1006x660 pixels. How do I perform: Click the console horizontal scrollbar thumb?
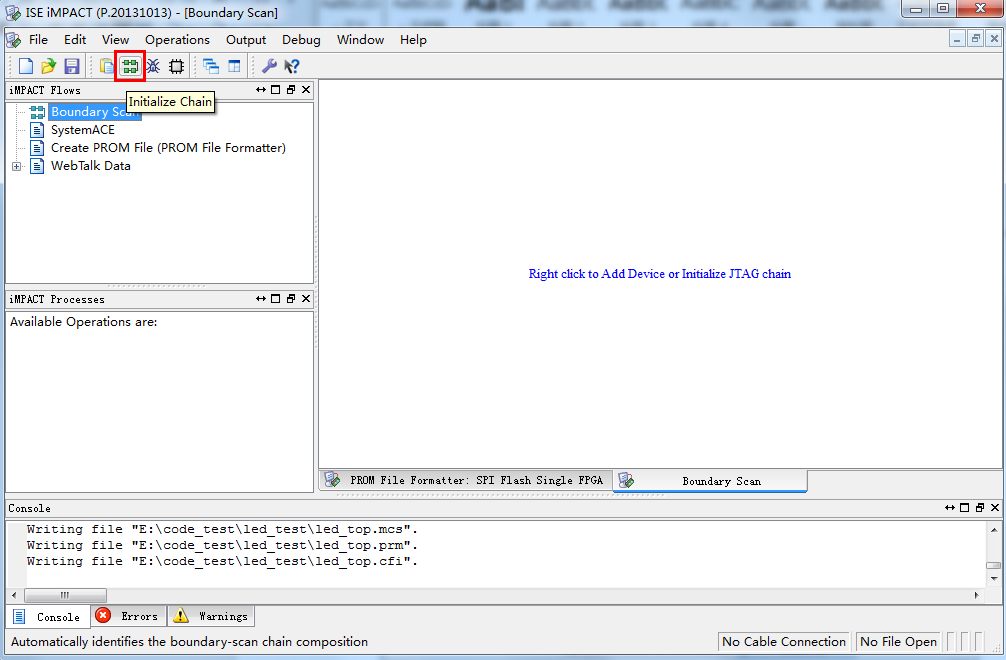coord(65,595)
